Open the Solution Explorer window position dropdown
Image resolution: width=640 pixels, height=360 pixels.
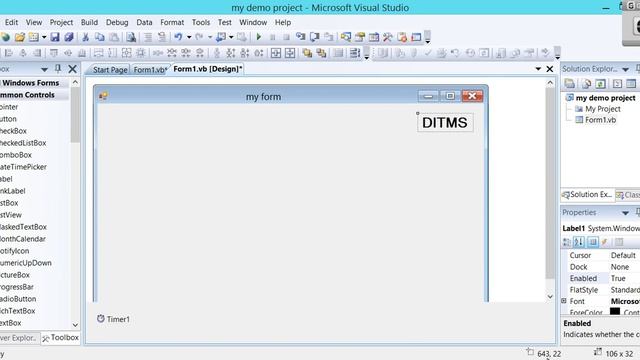point(625,69)
